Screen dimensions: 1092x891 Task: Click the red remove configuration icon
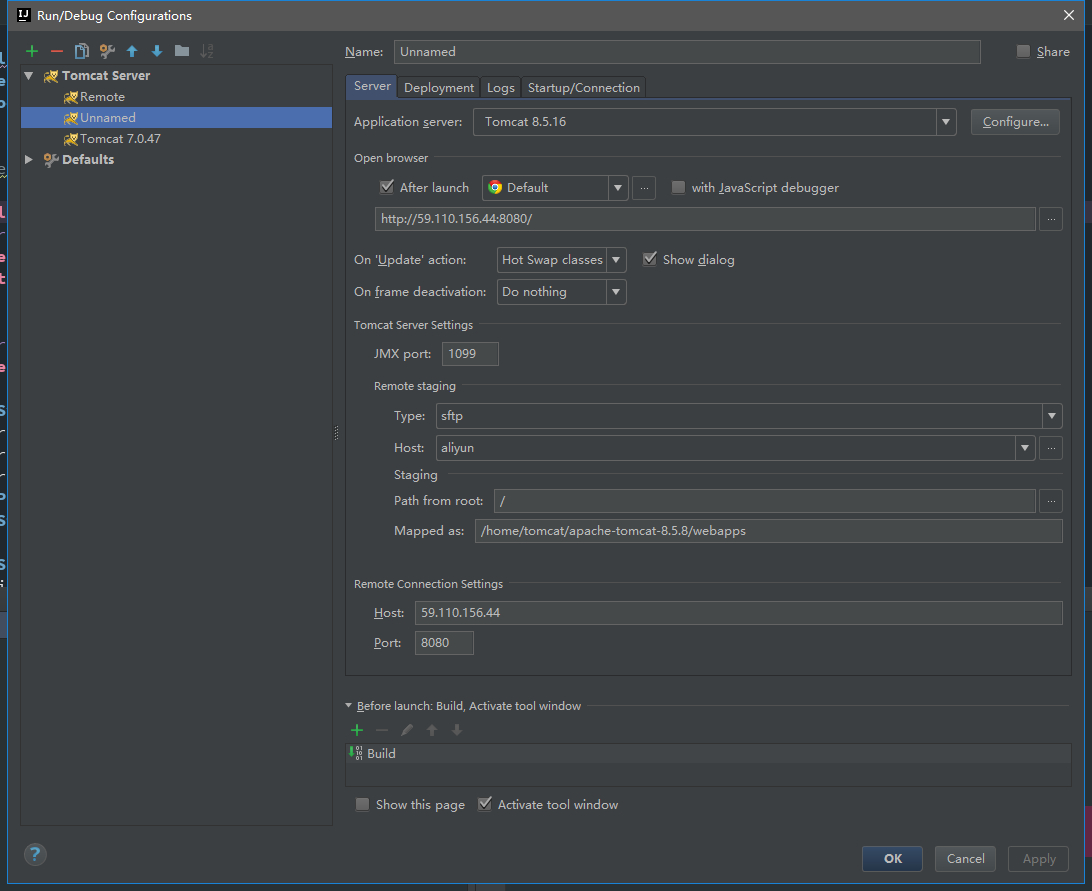point(57,51)
